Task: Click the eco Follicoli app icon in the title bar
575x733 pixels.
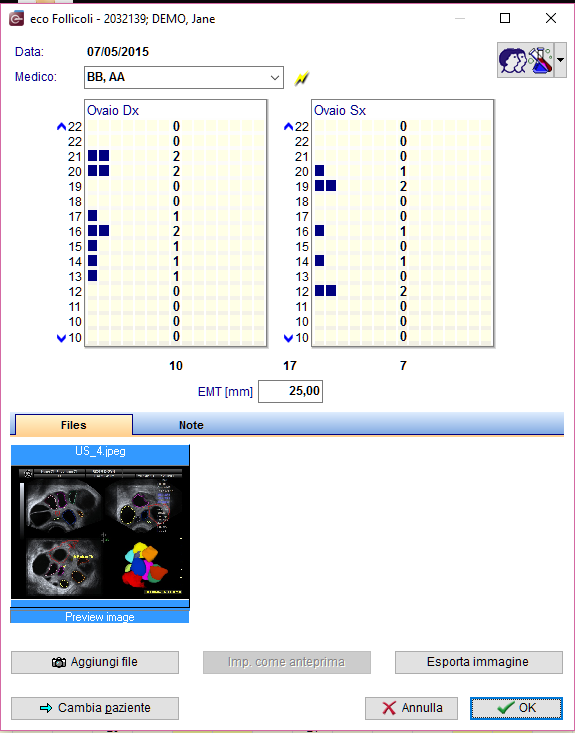Action: tap(16, 19)
